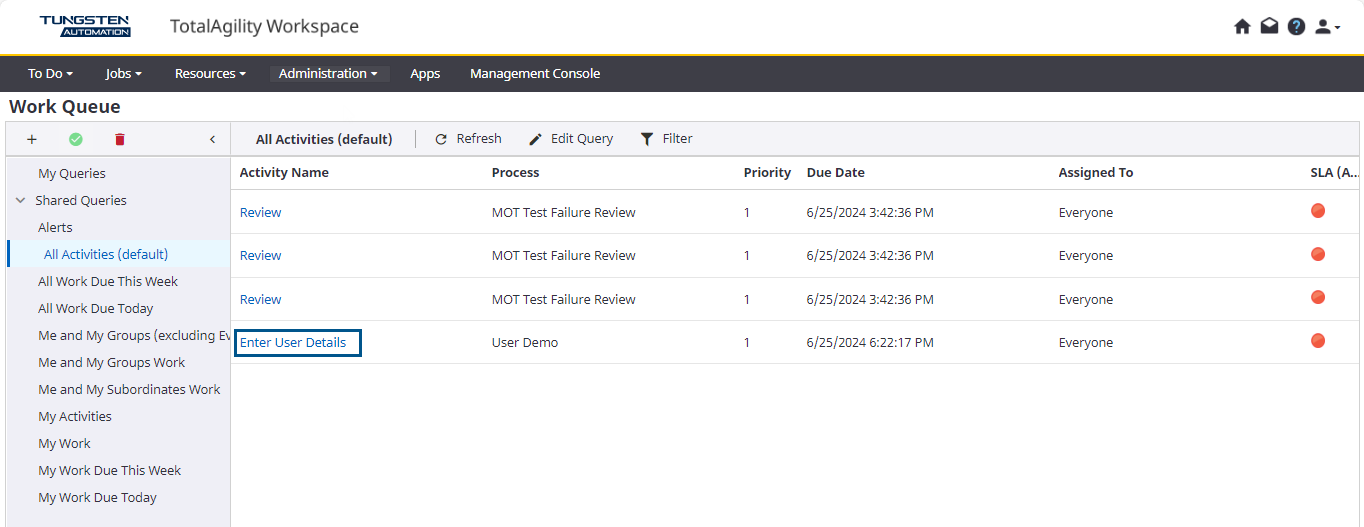Click the red SLA indicator for User Demo

pos(1318,341)
